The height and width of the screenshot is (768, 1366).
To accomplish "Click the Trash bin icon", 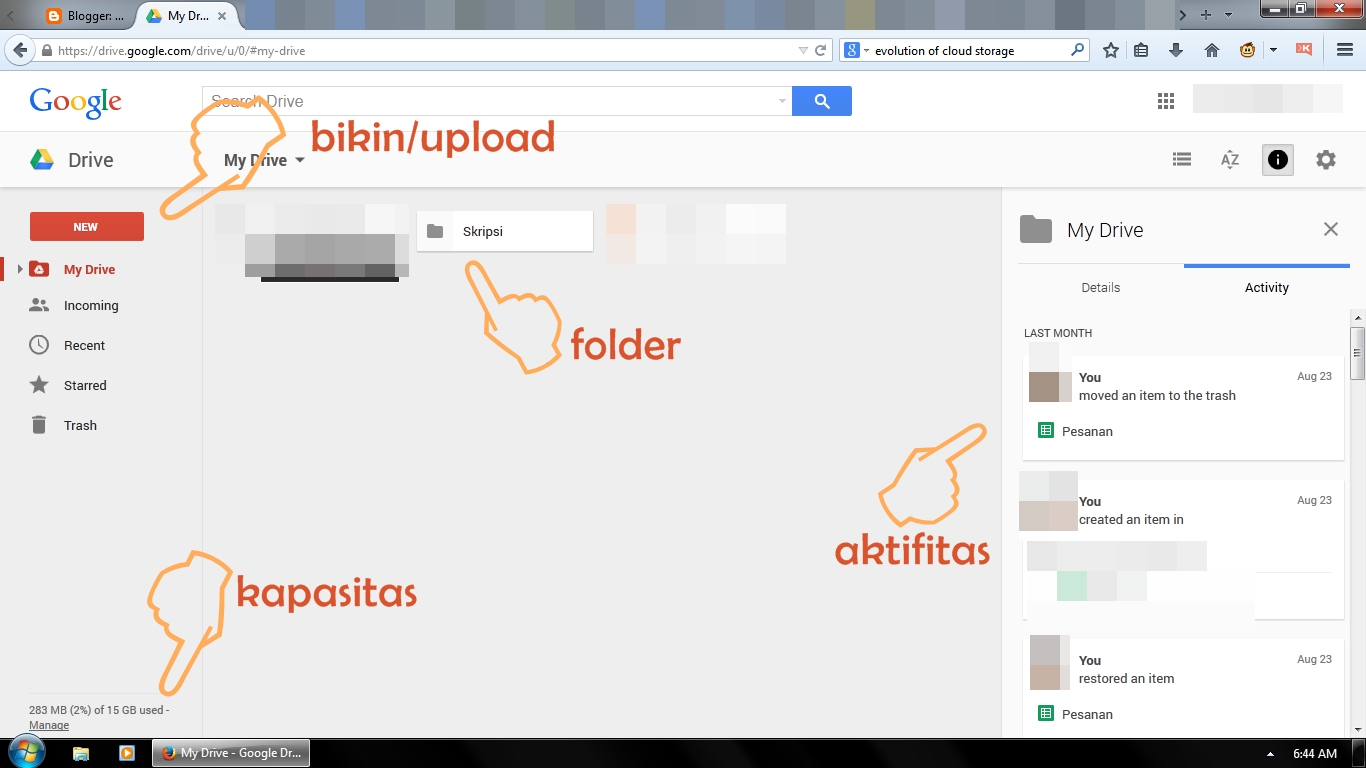I will click(39, 425).
